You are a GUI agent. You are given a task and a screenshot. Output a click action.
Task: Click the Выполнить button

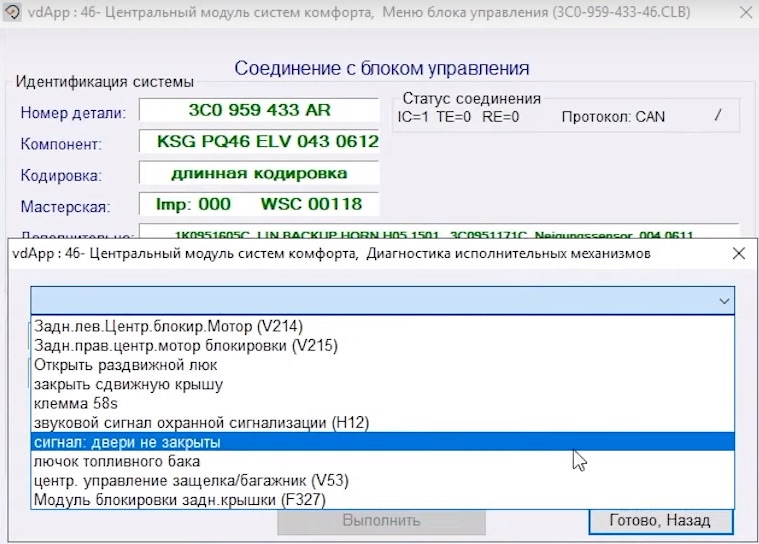(x=381, y=521)
